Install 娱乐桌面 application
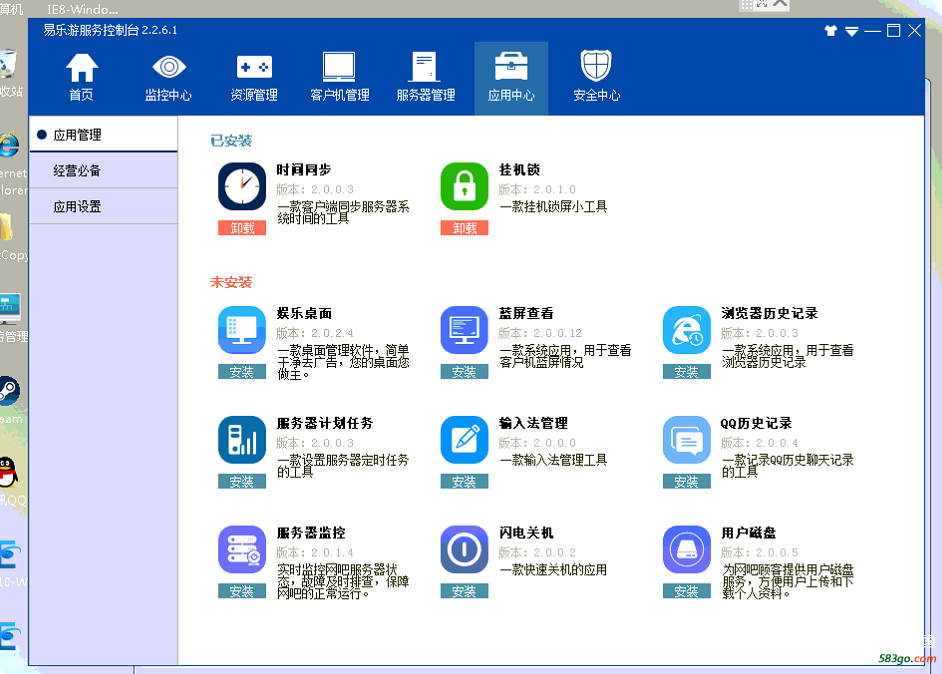 [242, 372]
